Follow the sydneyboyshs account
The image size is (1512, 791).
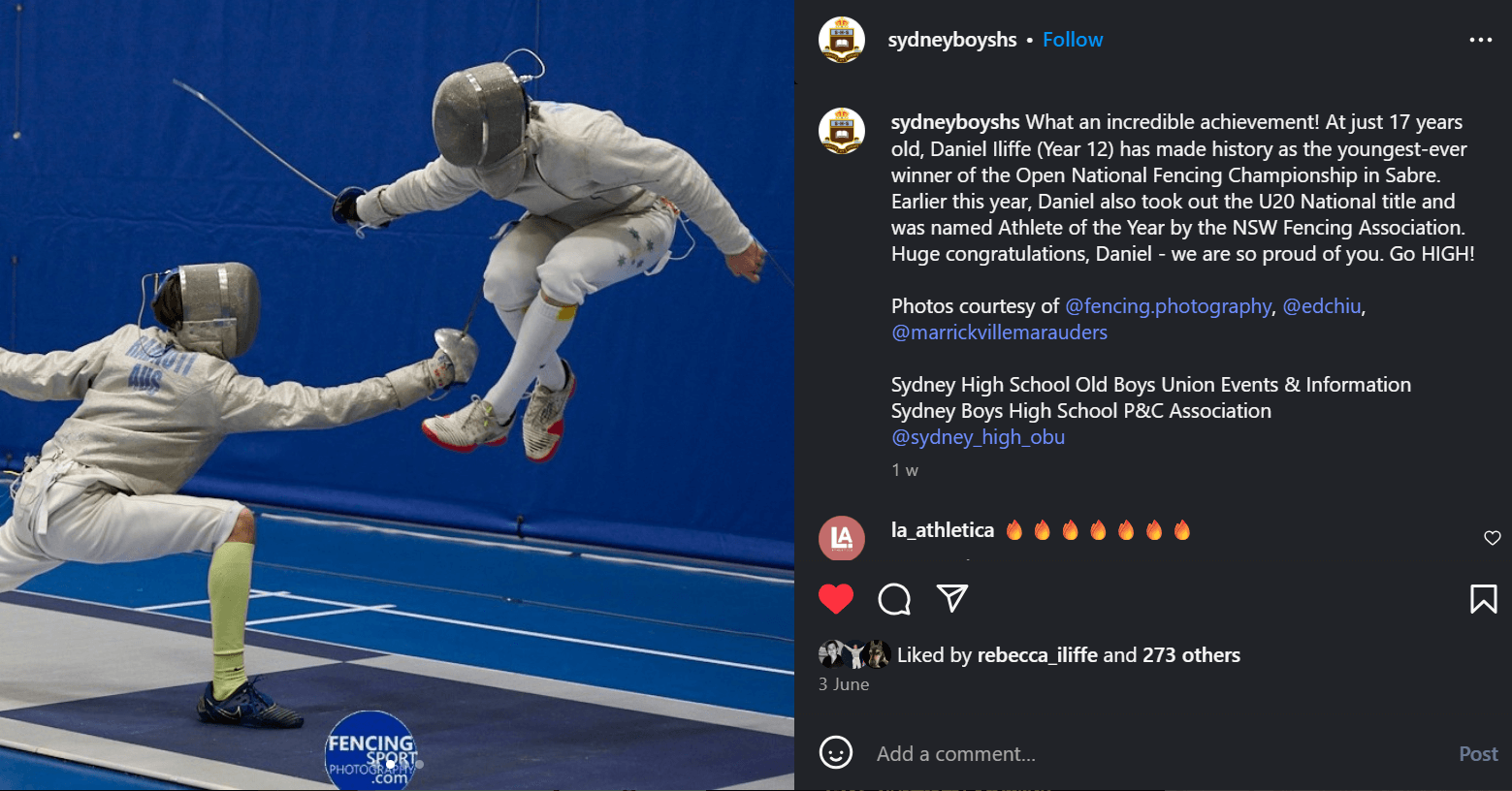click(x=1073, y=40)
